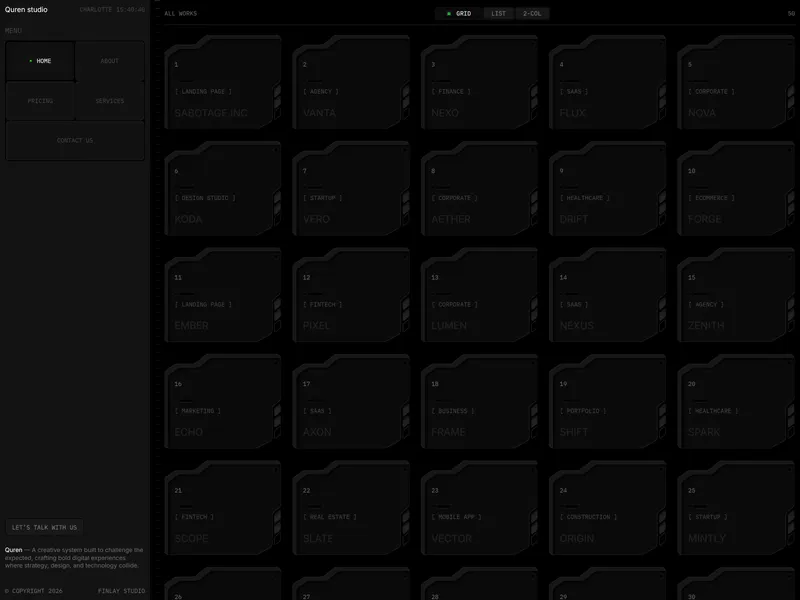Switch to 2-COL view mode

pyautogui.click(x=532, y=14)
